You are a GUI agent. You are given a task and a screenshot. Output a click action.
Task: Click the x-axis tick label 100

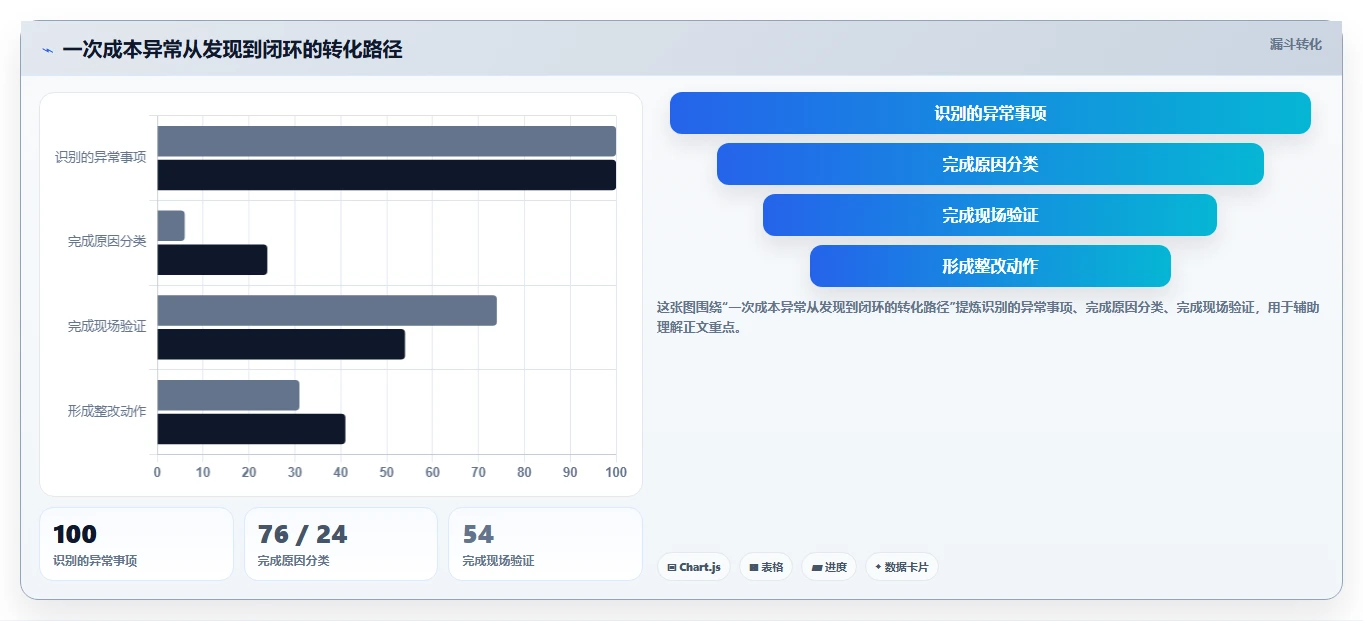[x=616, y=472]
